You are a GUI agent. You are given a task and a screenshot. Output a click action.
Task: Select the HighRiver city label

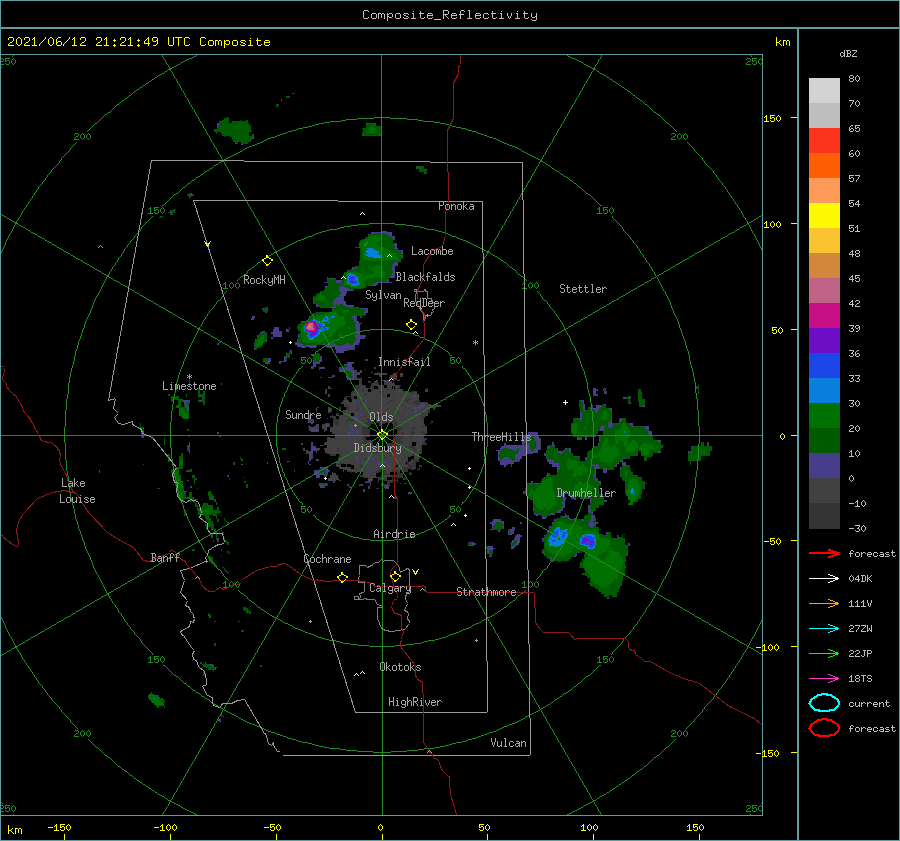pyautogui.click(x=415, y=702)
